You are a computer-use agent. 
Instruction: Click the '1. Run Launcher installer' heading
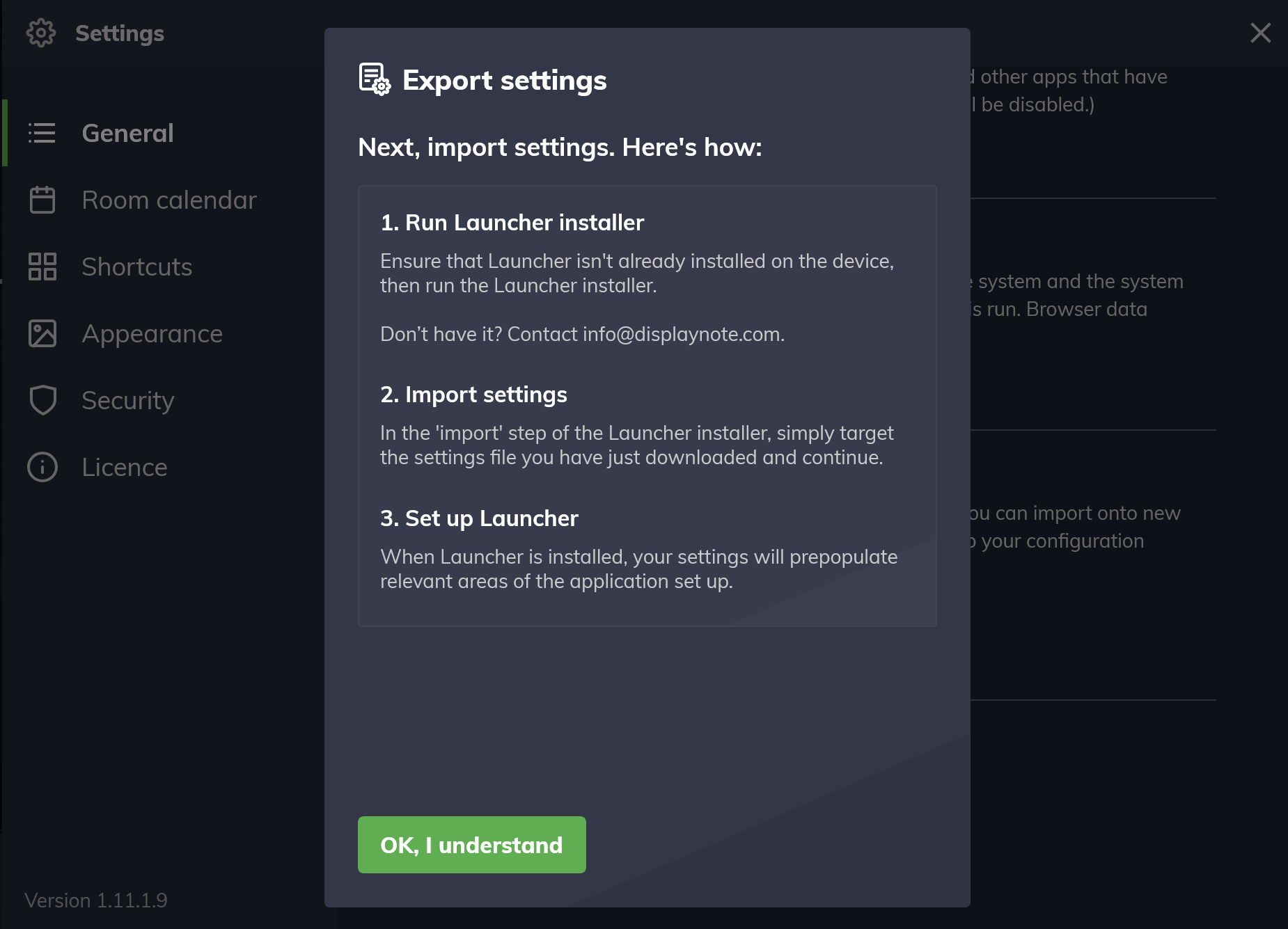[x=512, y=223]
